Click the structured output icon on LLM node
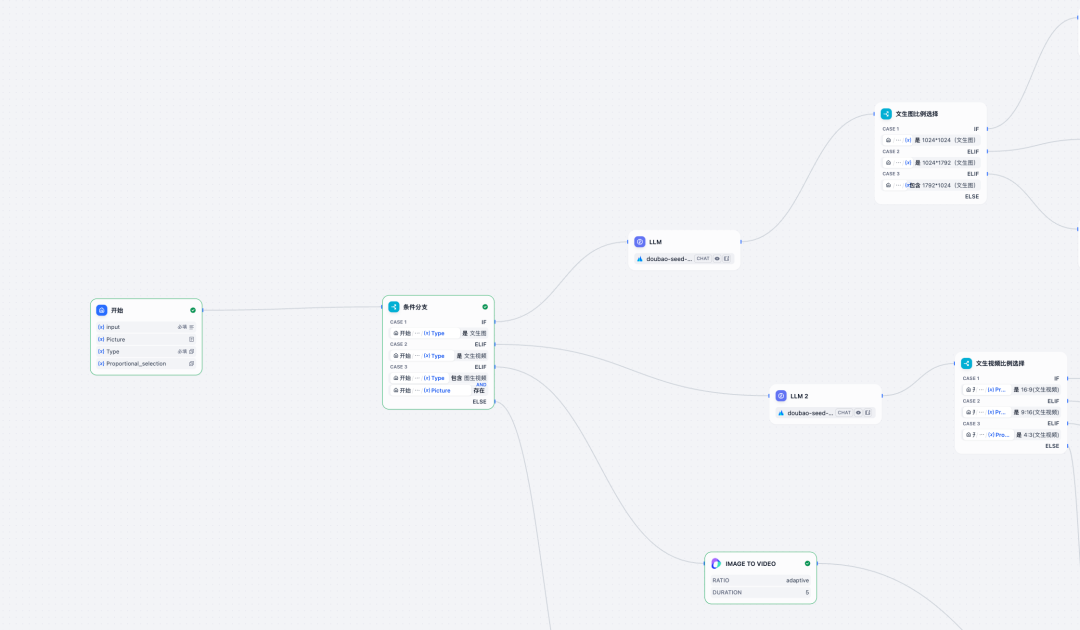Viewport: 1080px width, 630px height. (x=727, y=258)
